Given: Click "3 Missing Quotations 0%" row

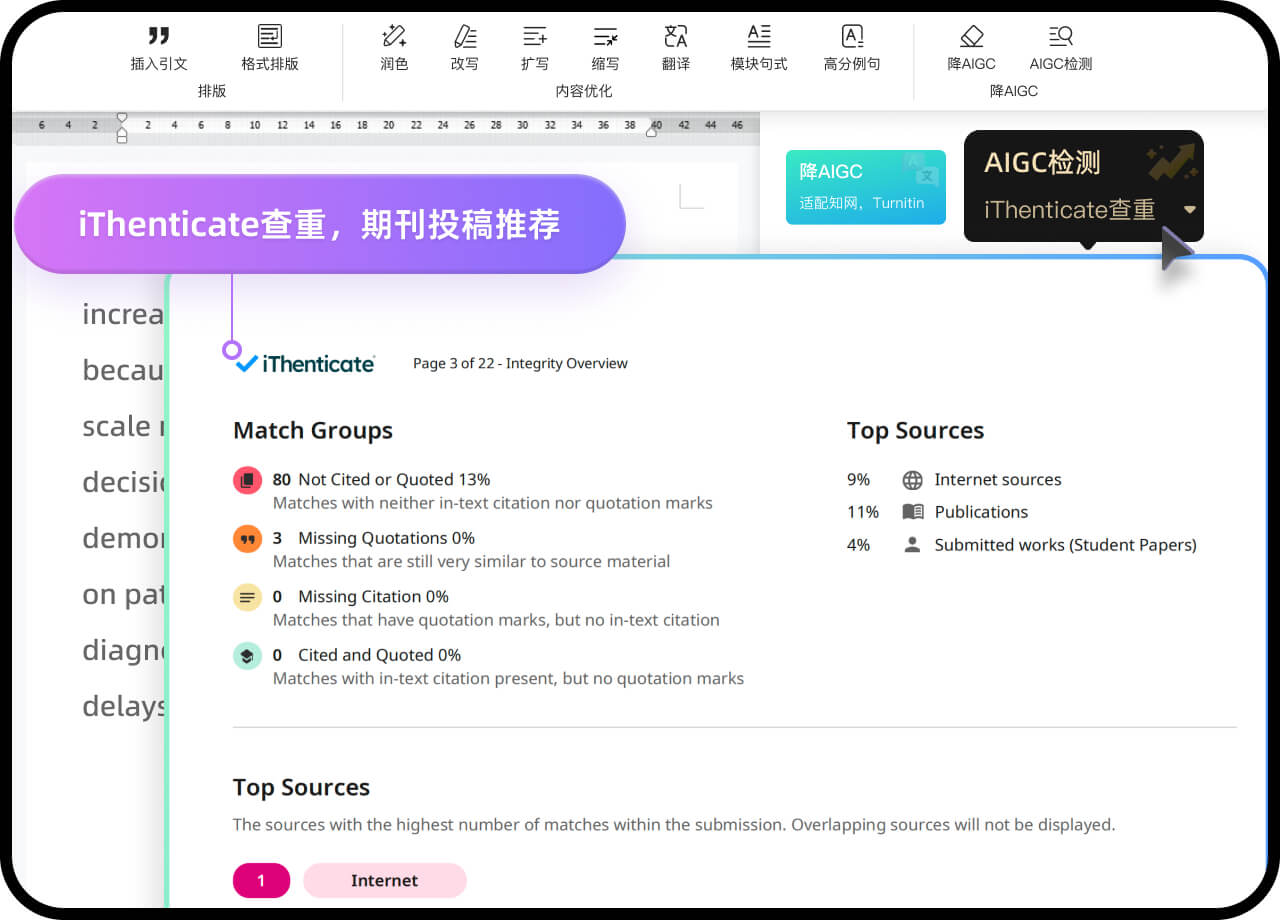Looking at the screenshot, I should [374, 538].
